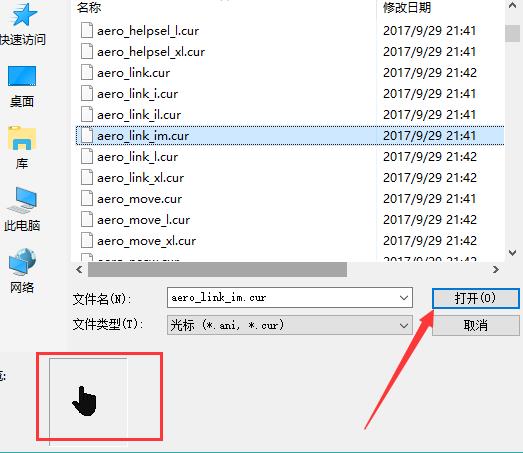
Task: Click the Cancel (取消) button
Action: click(476, 325)
